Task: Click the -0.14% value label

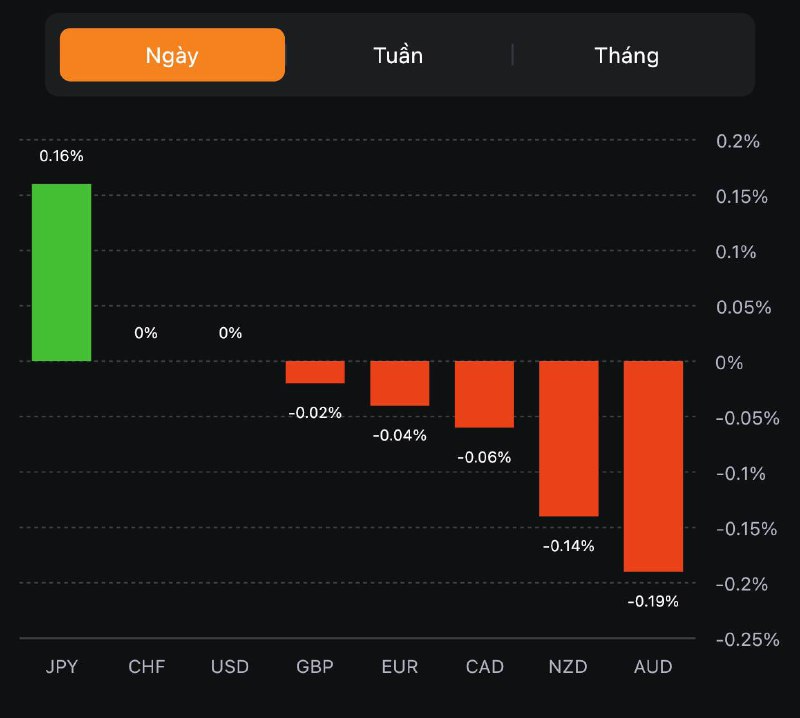Action: click(569, 546)
